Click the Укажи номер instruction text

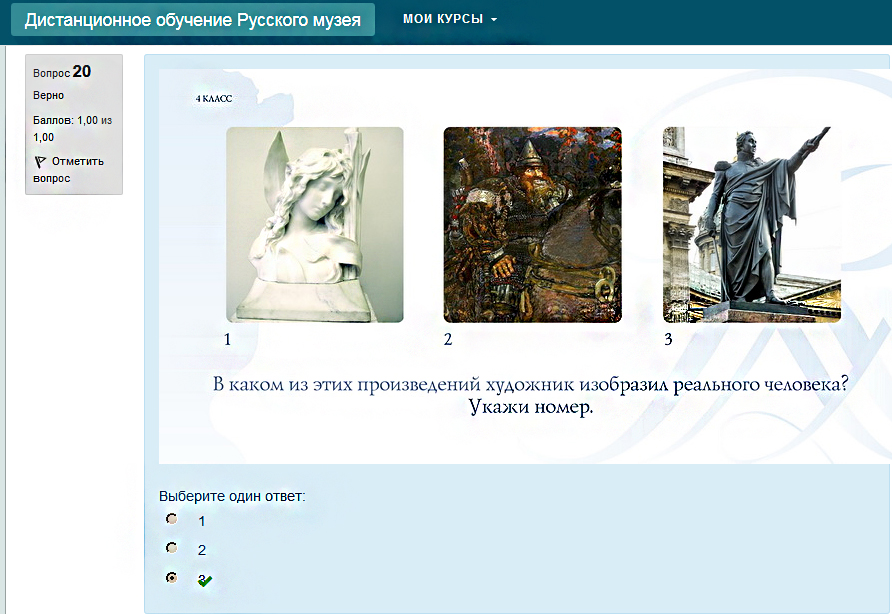pos(530,408)
